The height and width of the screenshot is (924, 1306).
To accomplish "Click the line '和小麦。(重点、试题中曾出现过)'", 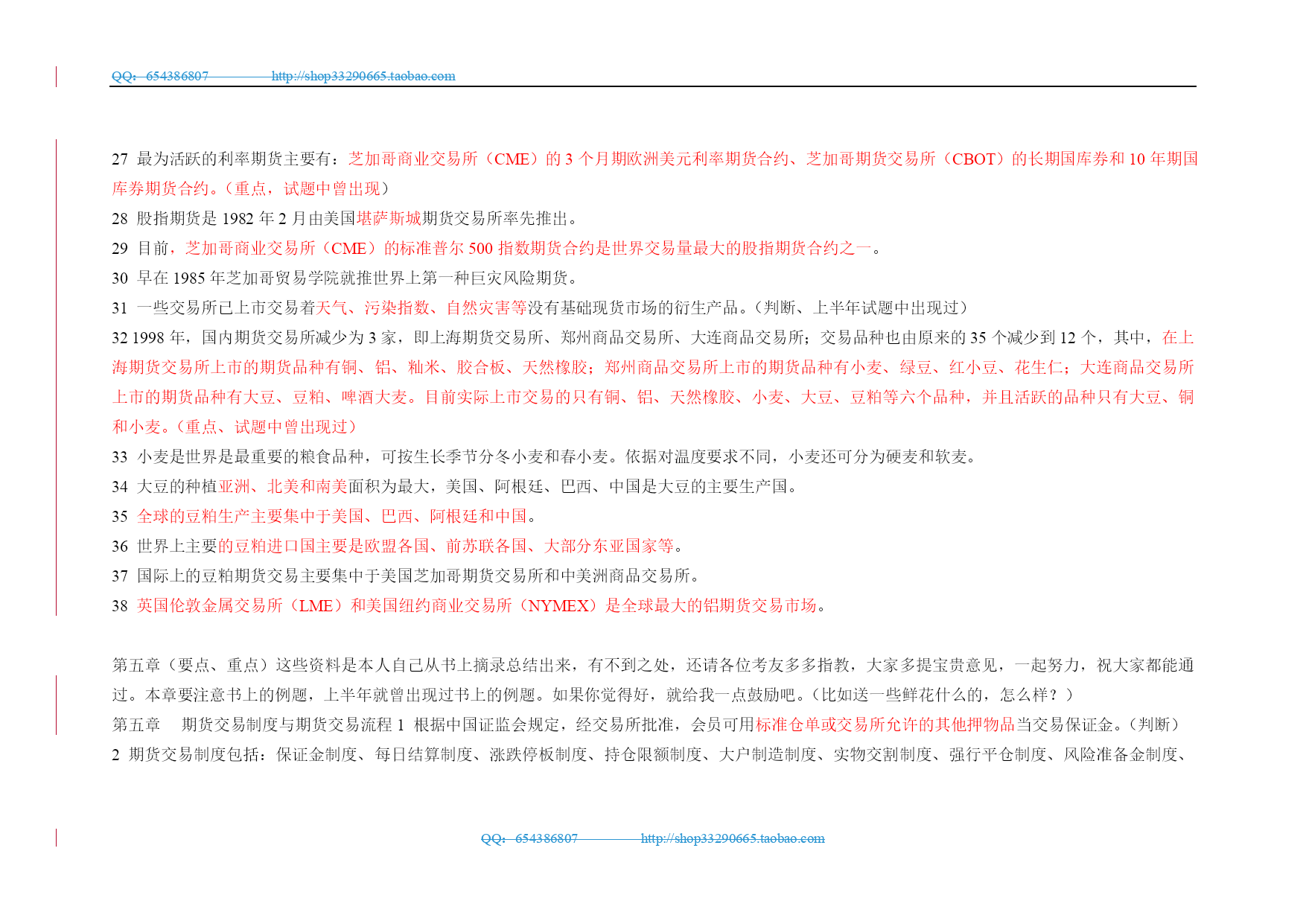I will tap(234, 427).
